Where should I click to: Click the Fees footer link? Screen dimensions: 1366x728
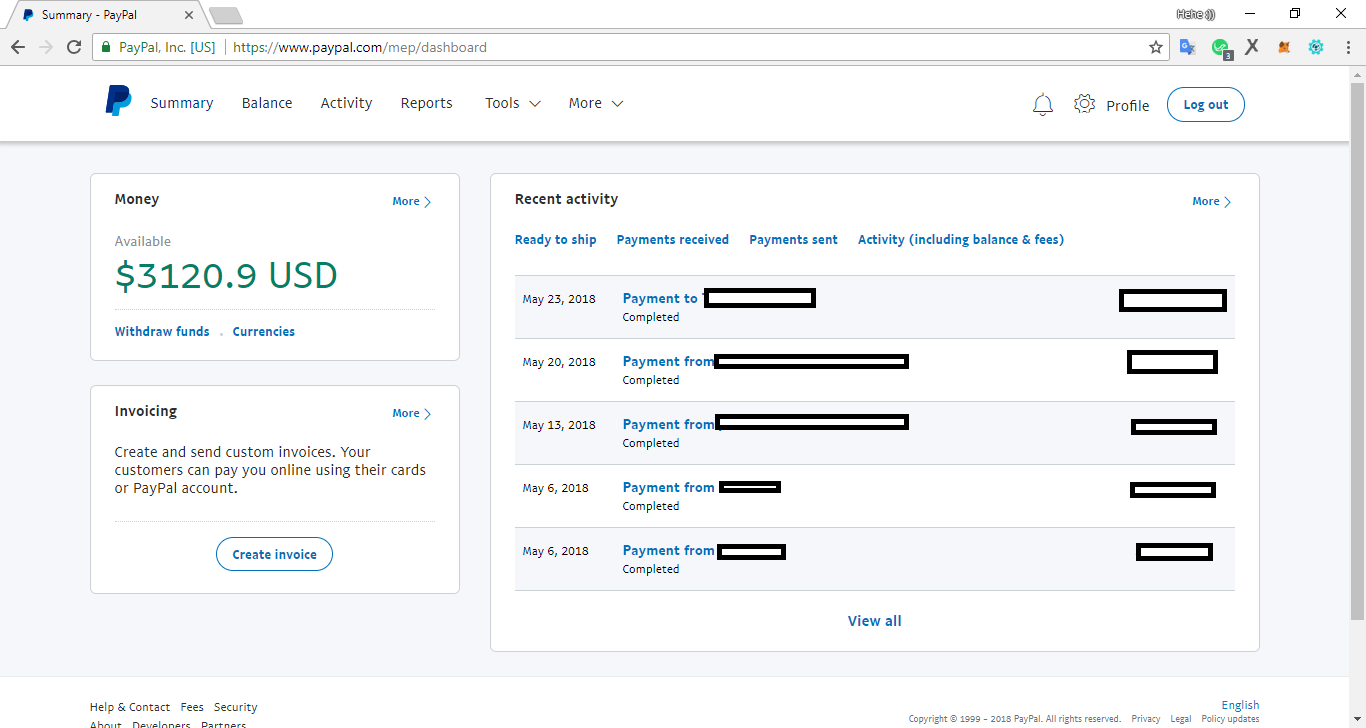pyautogui.click(x=192, y=707)
